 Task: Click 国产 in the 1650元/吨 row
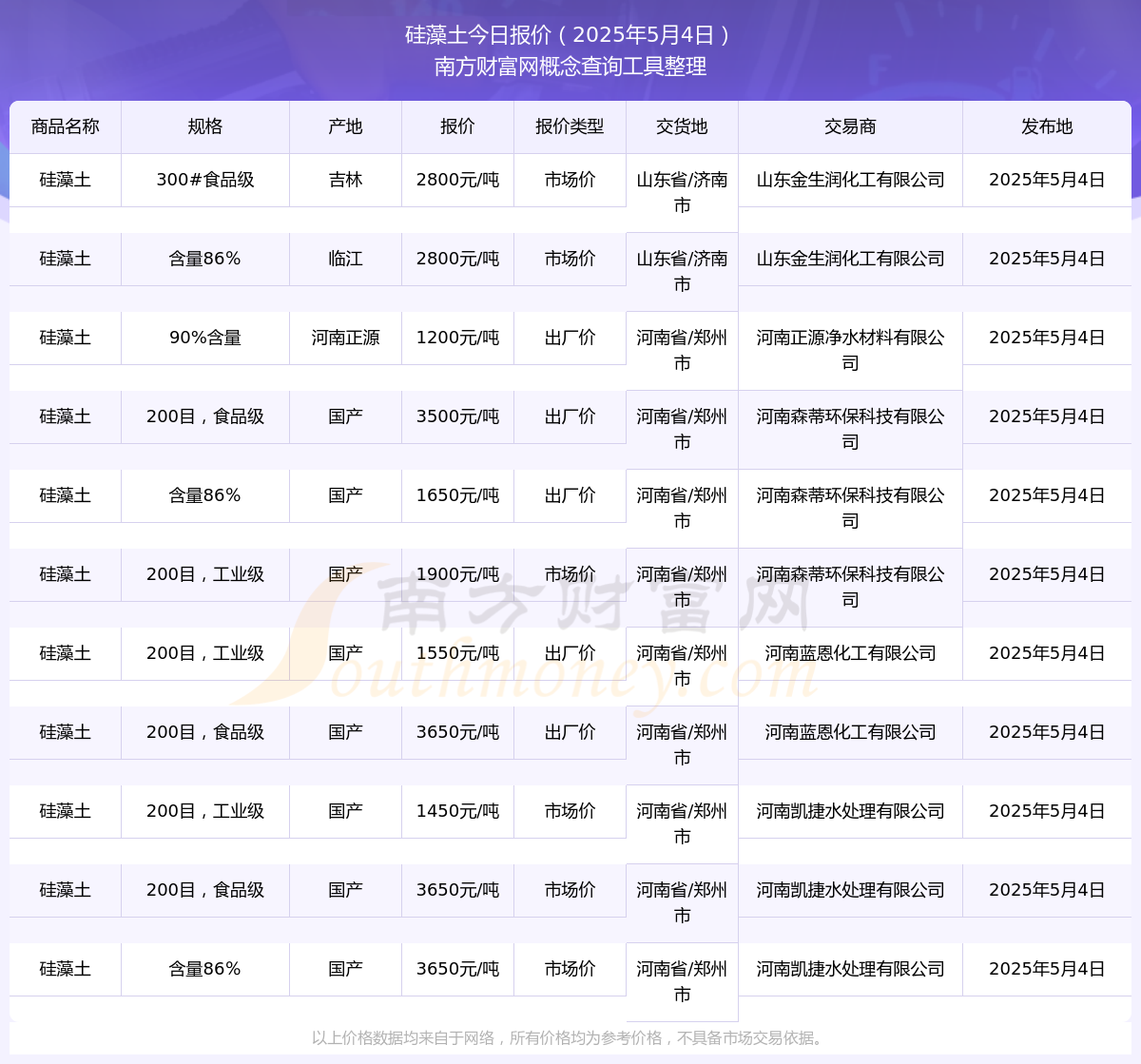point(346,495)
